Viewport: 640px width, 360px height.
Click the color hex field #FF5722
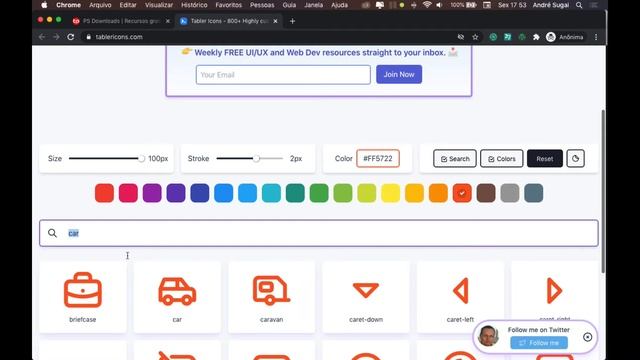tap(378, 158)
